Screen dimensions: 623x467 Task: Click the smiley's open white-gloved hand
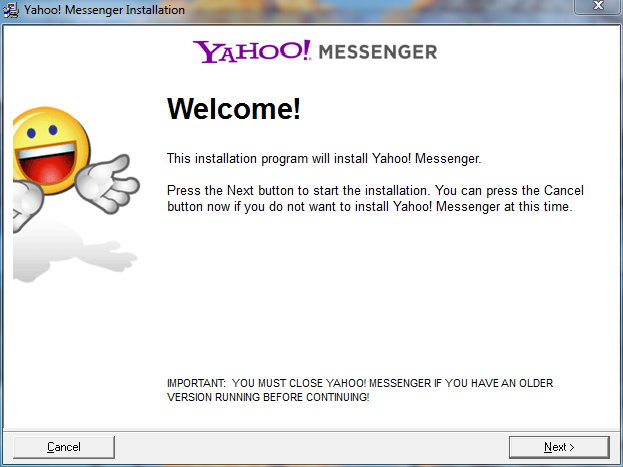tap(107, 184)
